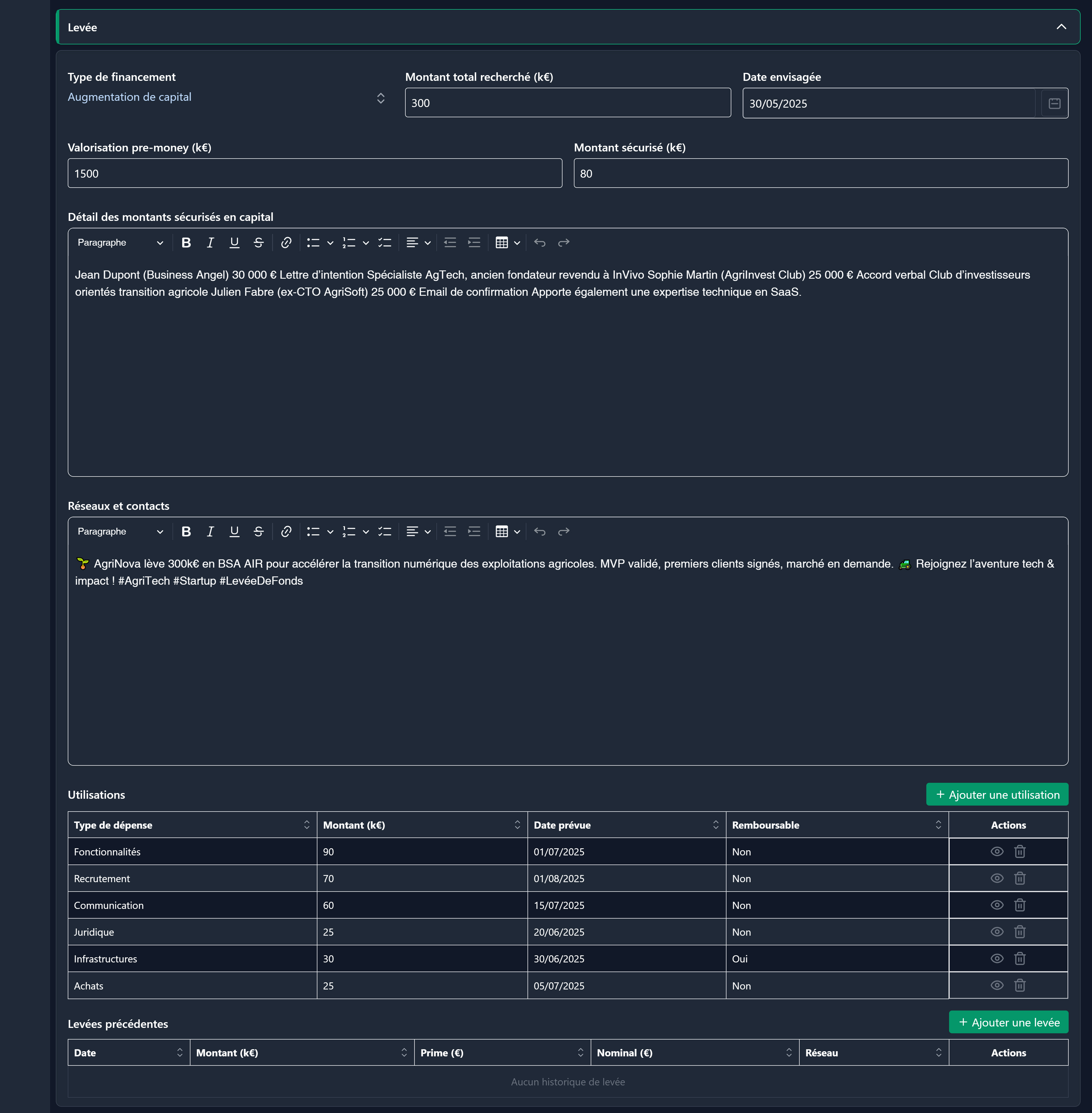Viewport: 1092px width, 1113px height.
Task: Insert link in capital details editor
Action: 286,243
